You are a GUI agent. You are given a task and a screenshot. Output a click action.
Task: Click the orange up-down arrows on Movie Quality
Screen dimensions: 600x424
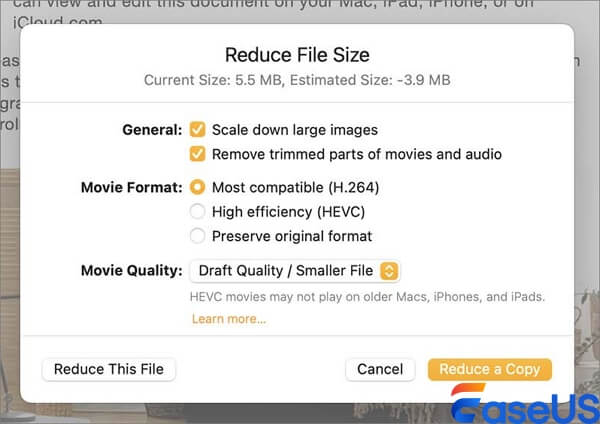[390, 271]
